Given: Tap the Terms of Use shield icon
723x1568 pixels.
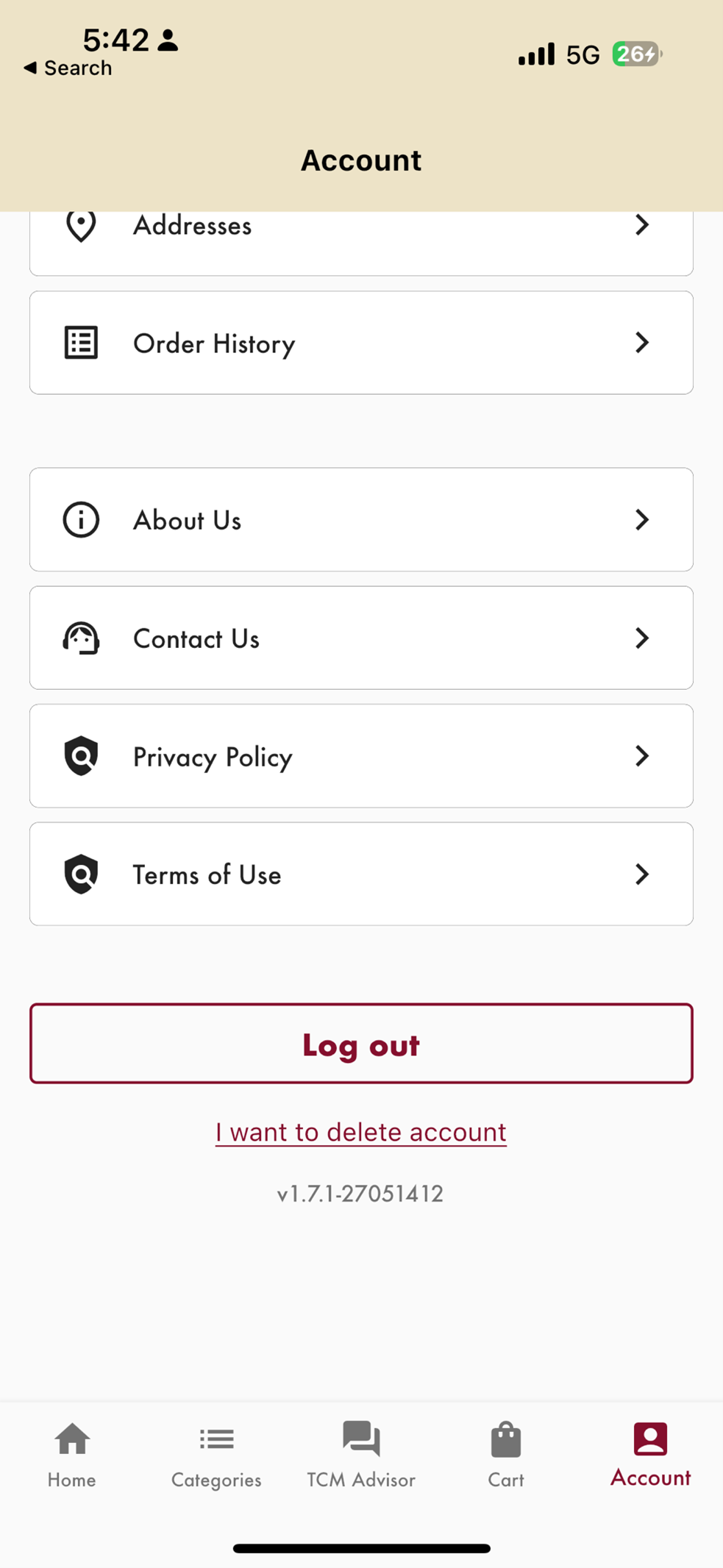Looking at the screenshot, I should pos(81,874).
